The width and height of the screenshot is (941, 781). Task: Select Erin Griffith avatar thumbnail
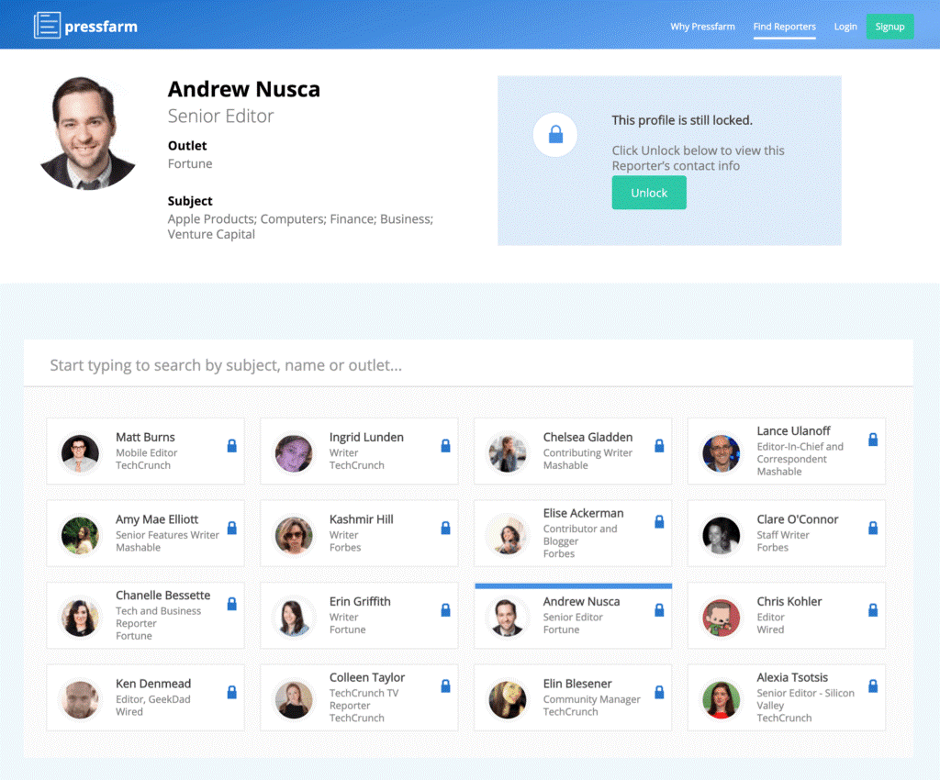(x=293, y=617)
